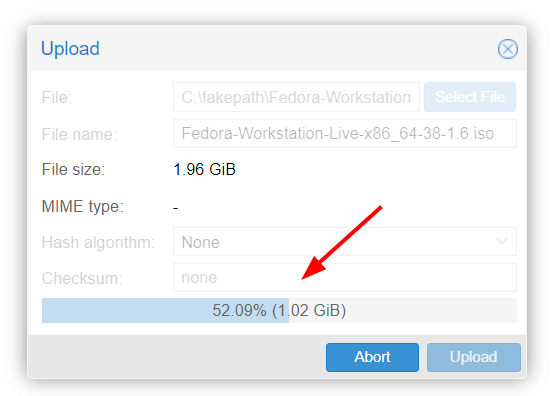The width and height of the screenshot is (554, 396).
Task: Click the Select File button
Action: click(x=470, y=97)
